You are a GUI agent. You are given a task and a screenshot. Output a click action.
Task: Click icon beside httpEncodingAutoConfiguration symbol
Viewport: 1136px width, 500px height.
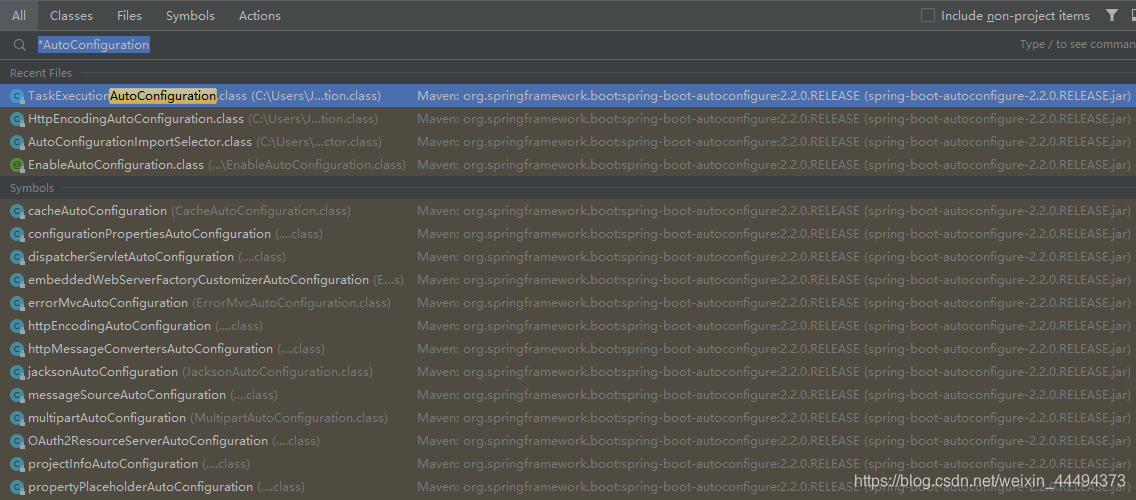click(x=17, y=326)
